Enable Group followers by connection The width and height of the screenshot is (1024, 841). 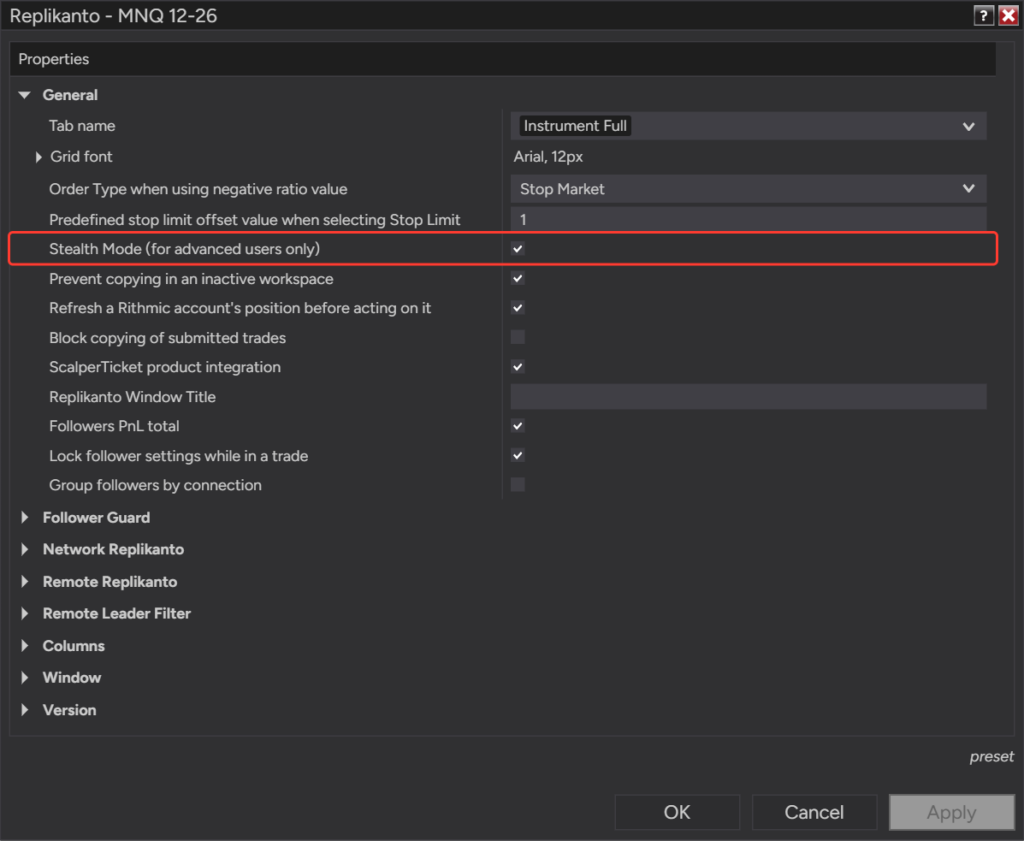518,484
